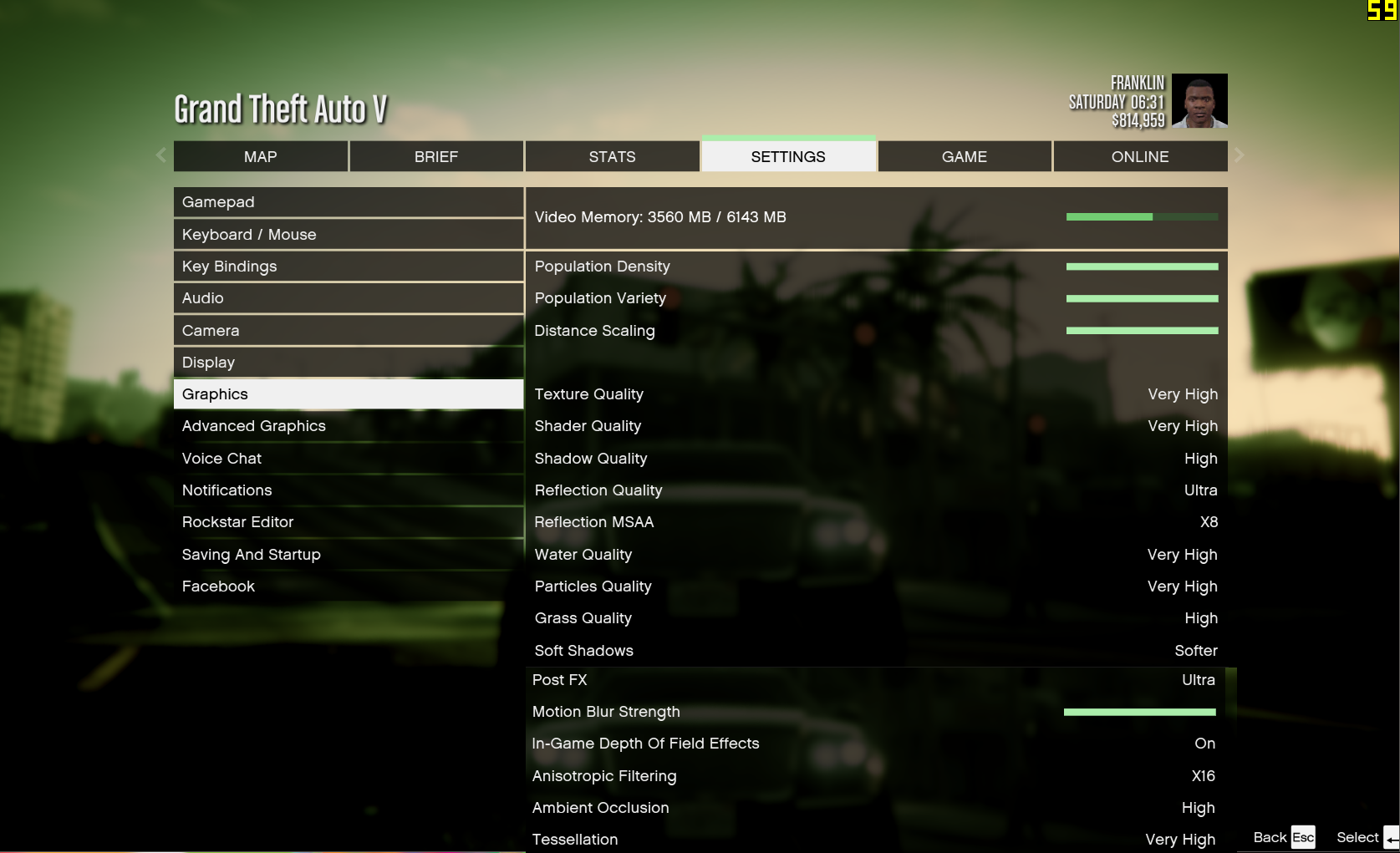Select In-Game Depth Of Field Effects label
The image size is (1400, 853).
pos(646,744)
